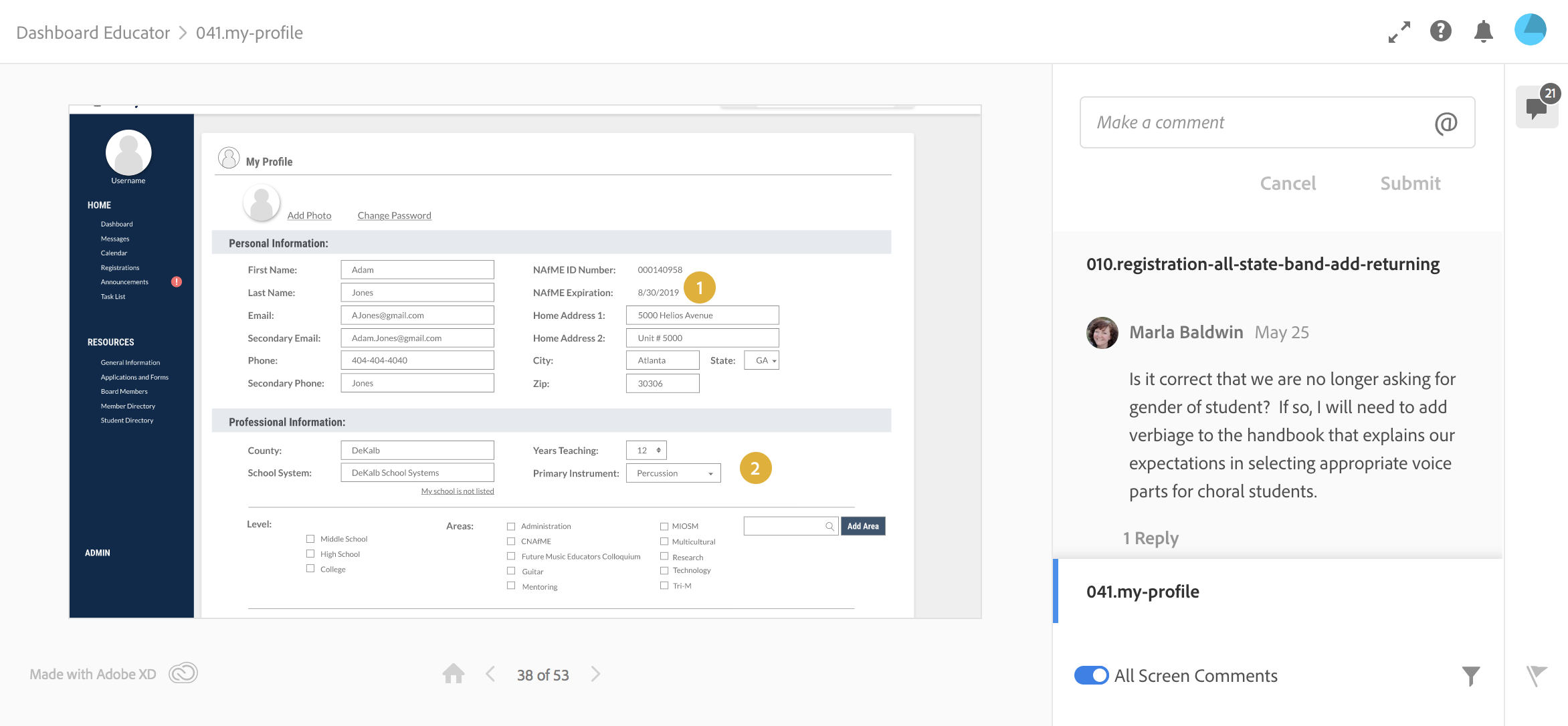
Task: Click the filter funnel icon for comments
Action: click(x=1470, y=676)
